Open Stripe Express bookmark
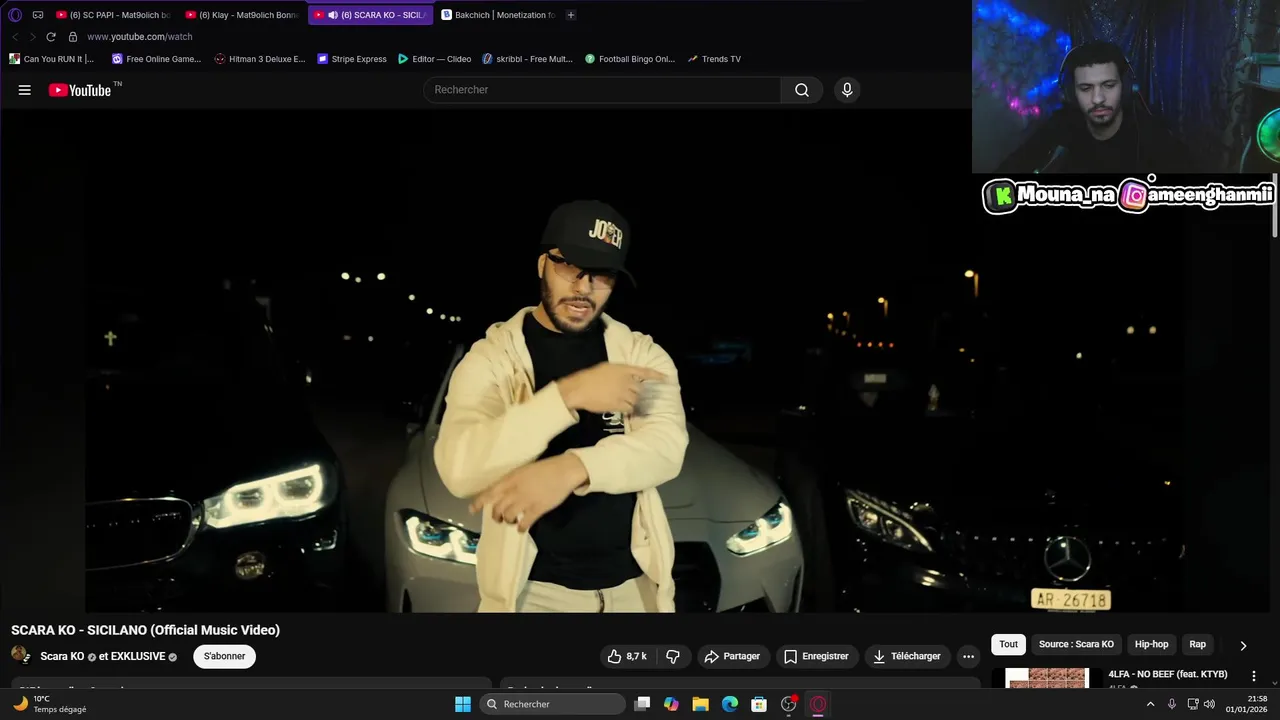 352,59
